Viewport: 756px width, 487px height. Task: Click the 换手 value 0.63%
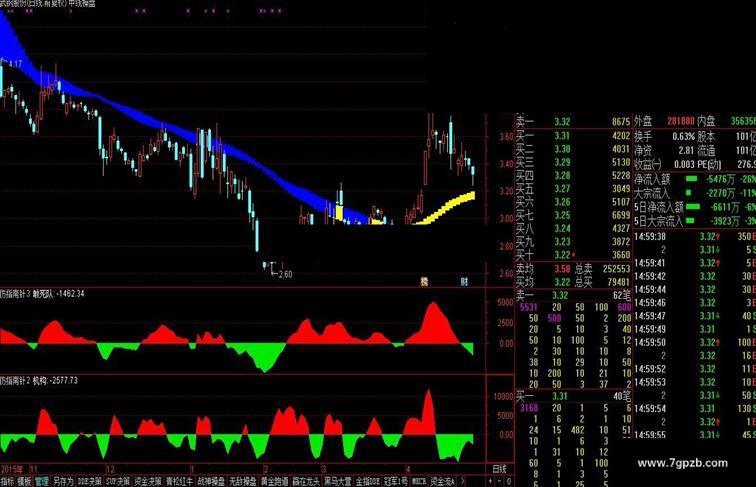(684, 136)
